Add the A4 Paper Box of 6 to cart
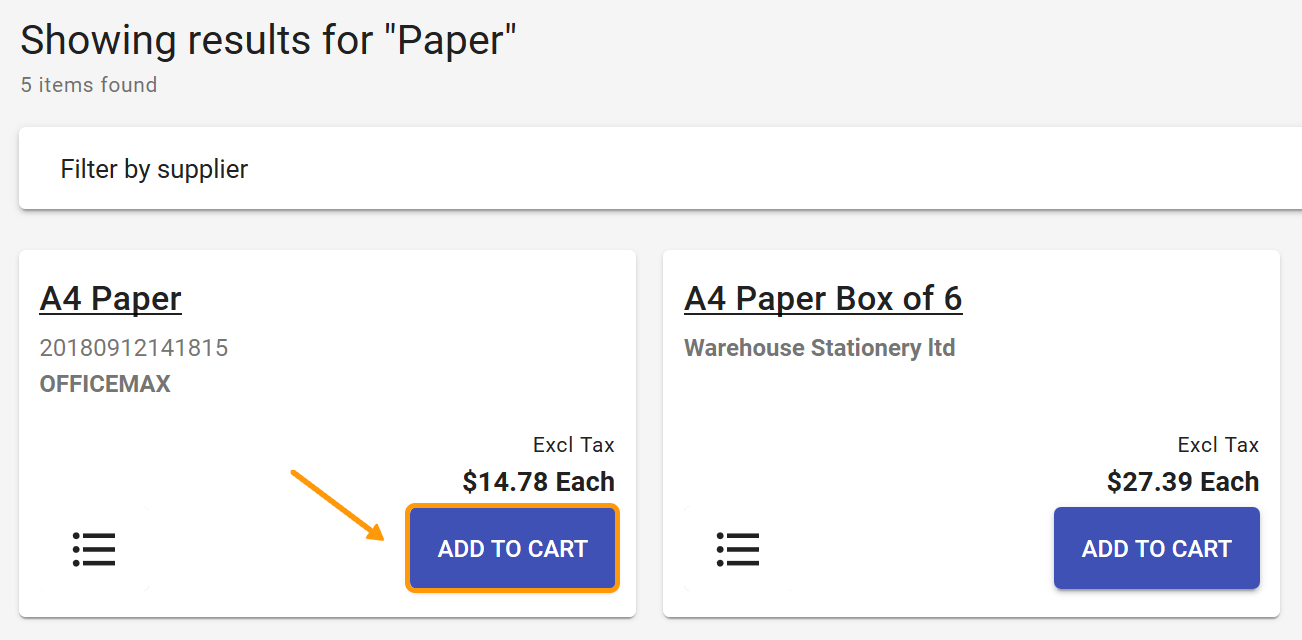 [1156, 548]
